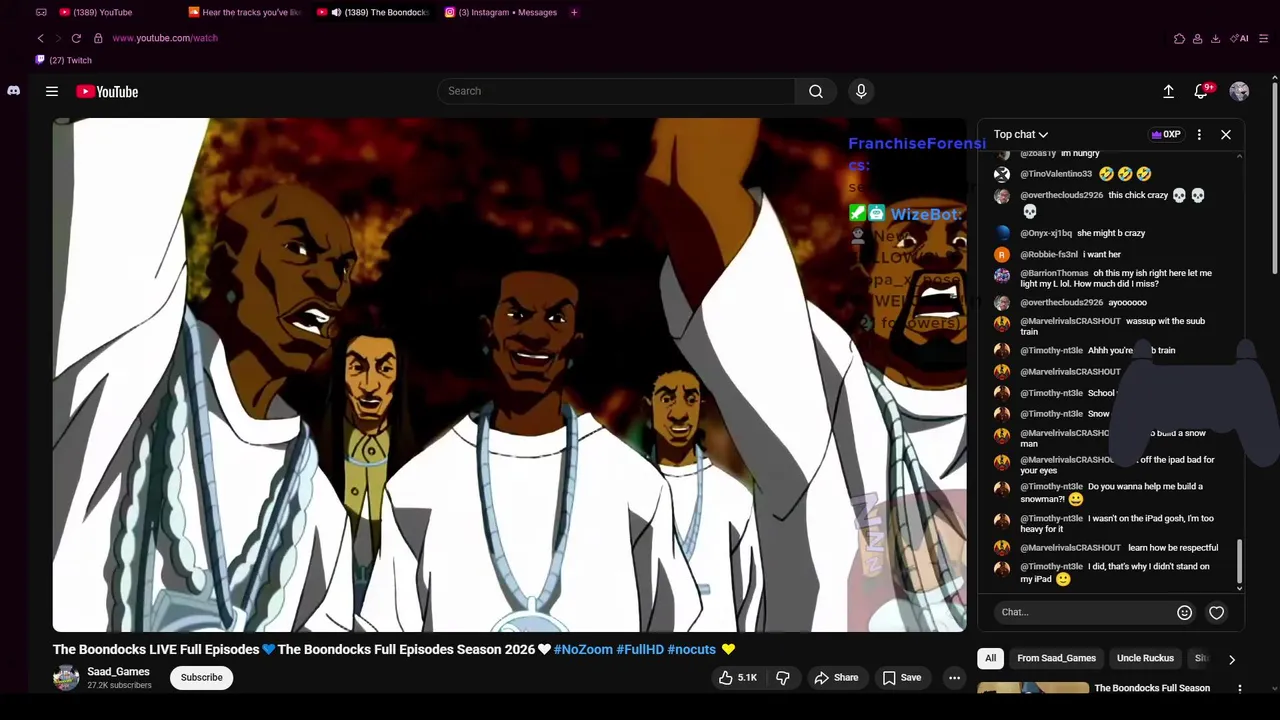Toggle the browser sidebar panel icon

pos(41,12)
